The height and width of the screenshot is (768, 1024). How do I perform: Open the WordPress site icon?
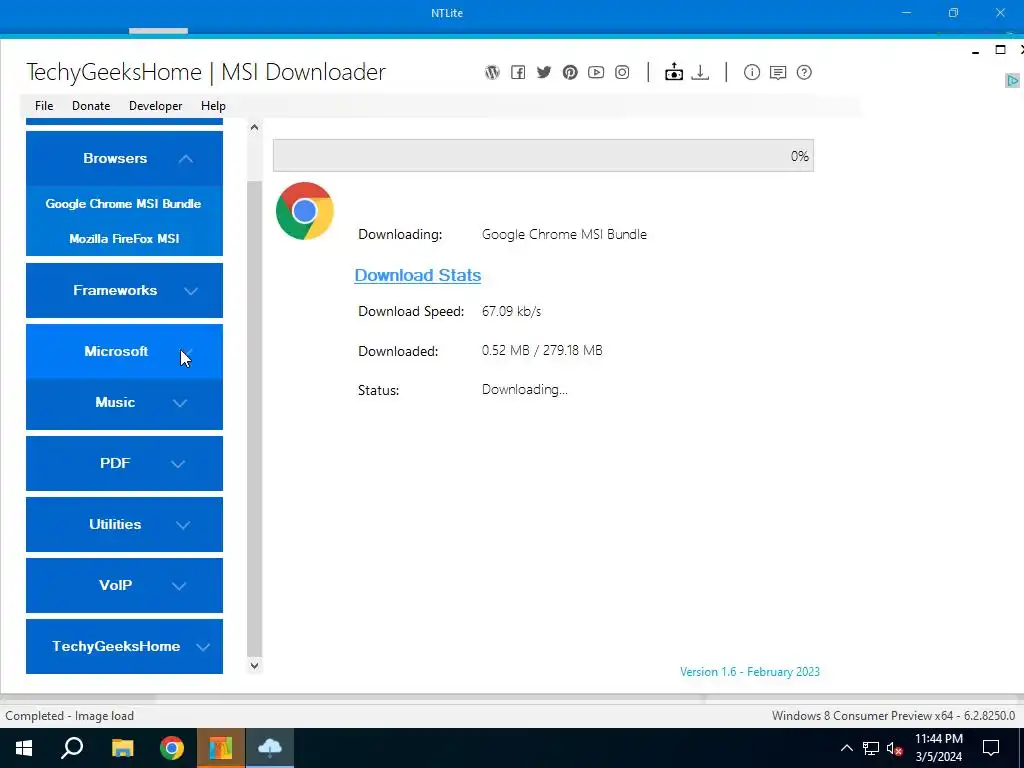(492, 72)
